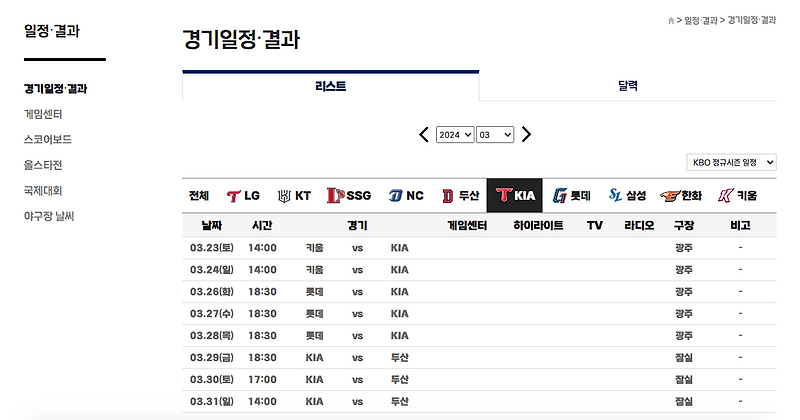Select the 03.28(목) date cell
Image resolution: width=800 pixels, height=420 pixels.
pos(212,336)
